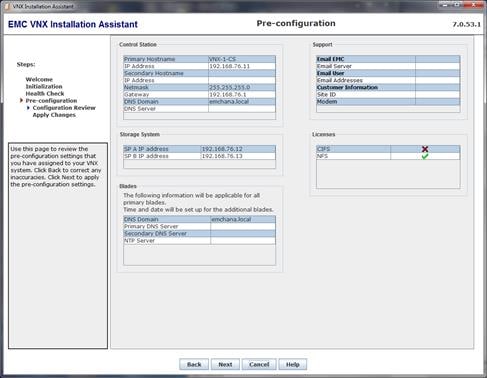The width and height of the screenshot is (487, 378).
Task: Click the NFS license label
Action: (322, 156)
